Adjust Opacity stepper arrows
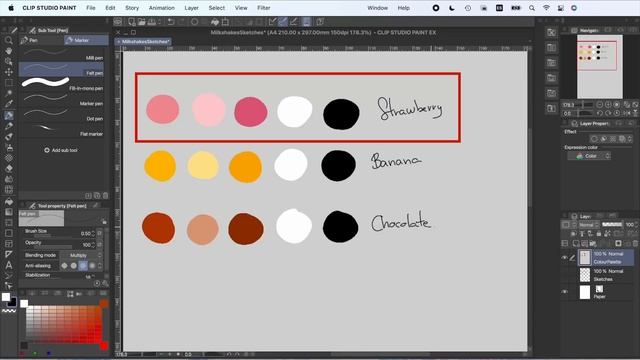640x360 pixels. tap(93, 245)
